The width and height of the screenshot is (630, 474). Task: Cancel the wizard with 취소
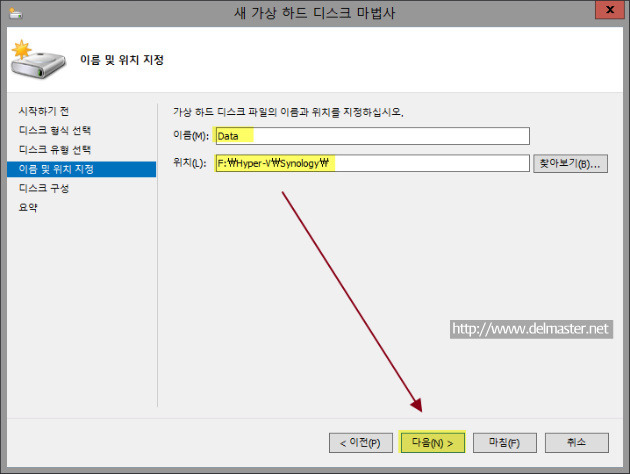[577, 443]
